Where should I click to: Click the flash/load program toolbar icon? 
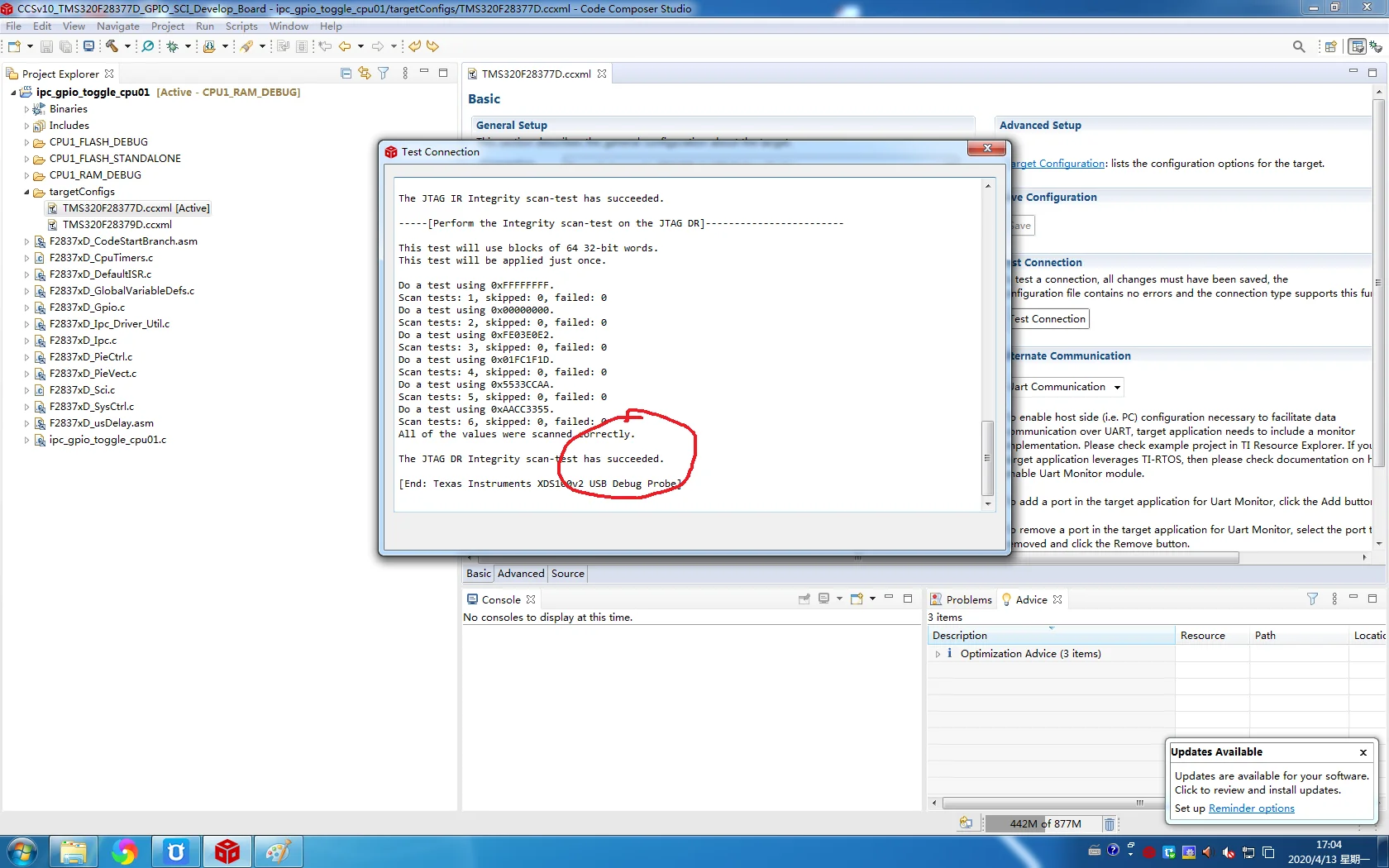(209, 46)
